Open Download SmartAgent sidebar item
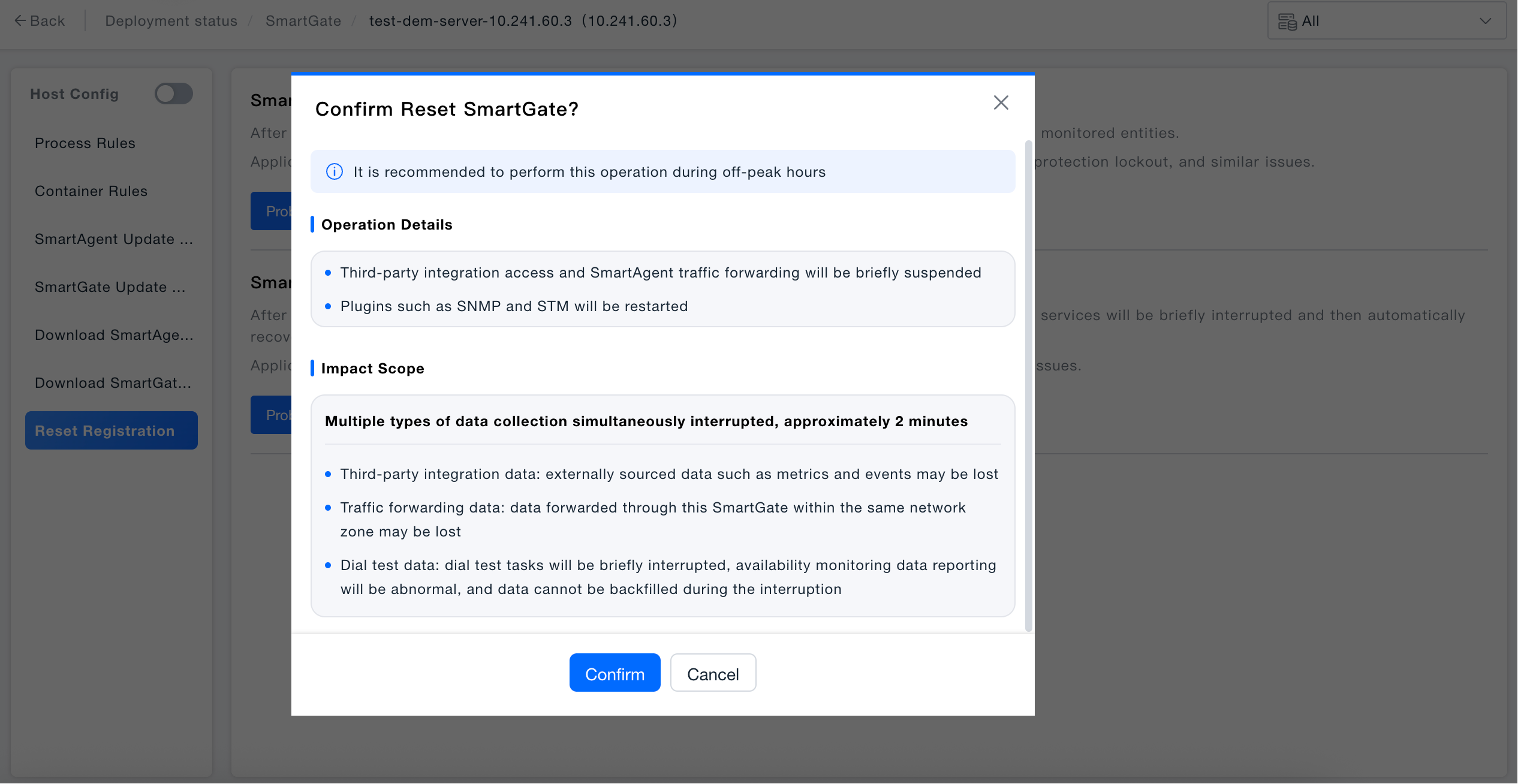The width and height of the screenshot is (1518, 784). 114,335
